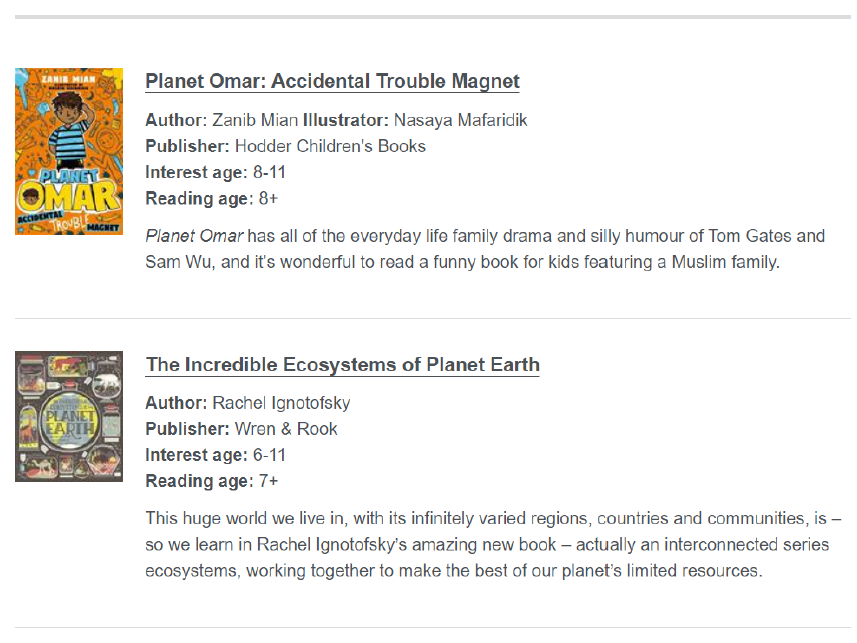
Task: Click the interest age 6-11 text
Action: pyautogui.click(x=270, y=455)
